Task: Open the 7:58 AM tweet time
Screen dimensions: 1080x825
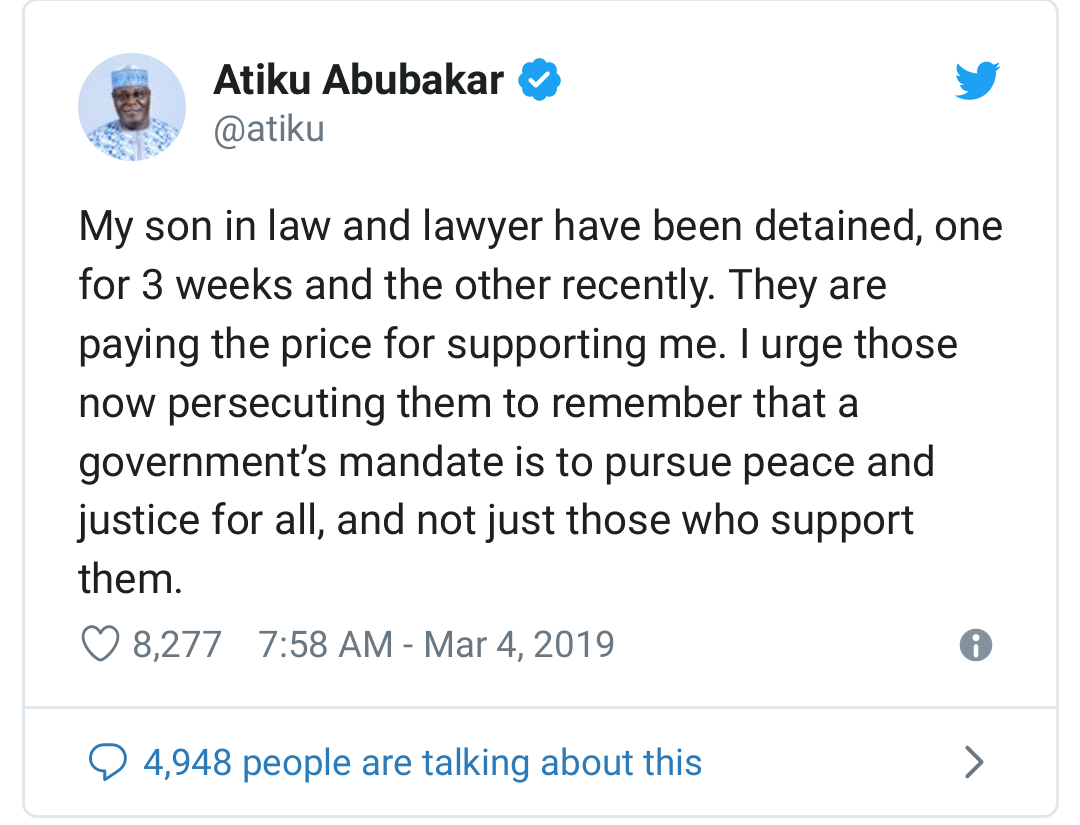Action: 325,644
